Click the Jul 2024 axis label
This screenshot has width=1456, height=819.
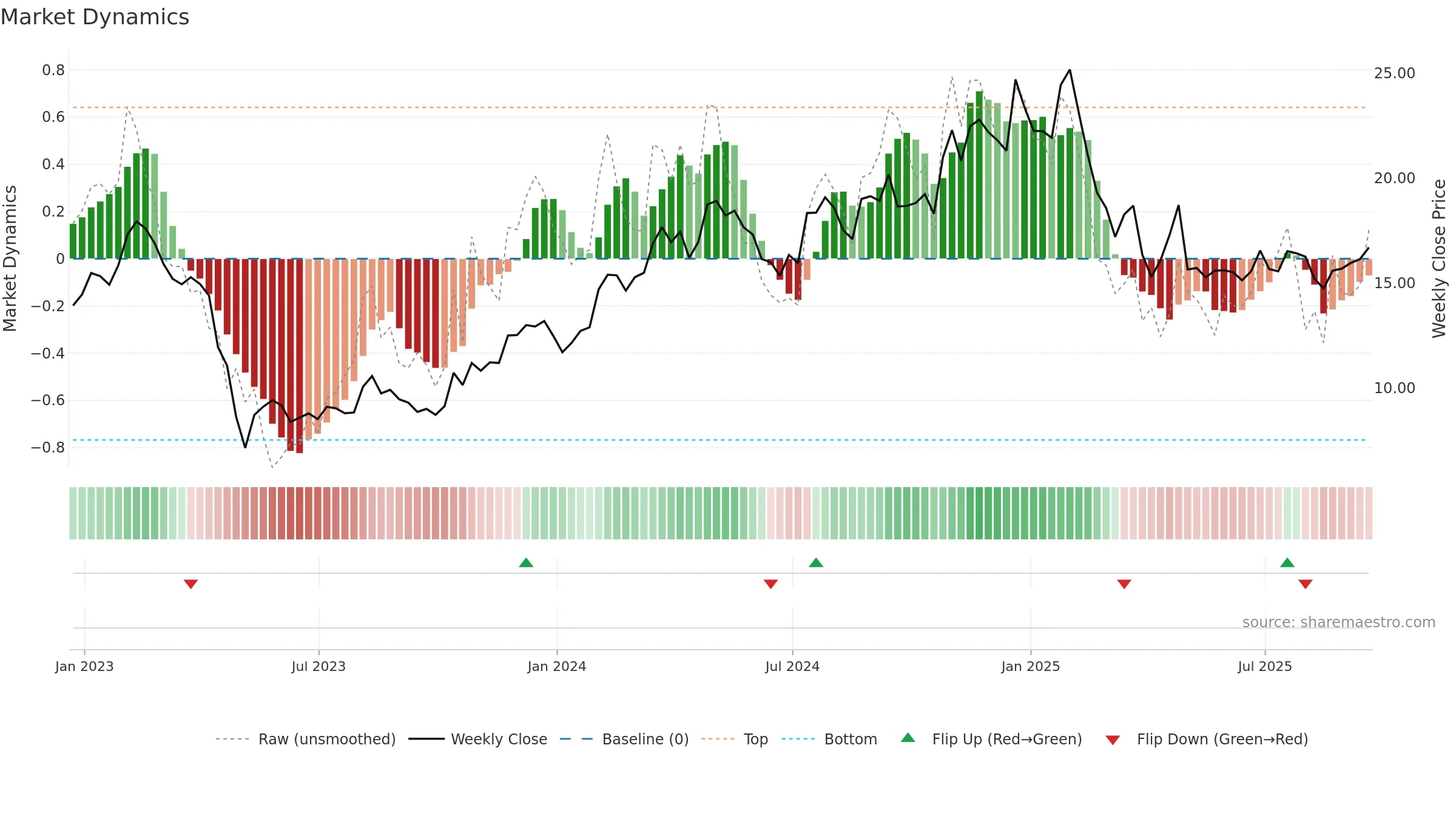[792, 666]
